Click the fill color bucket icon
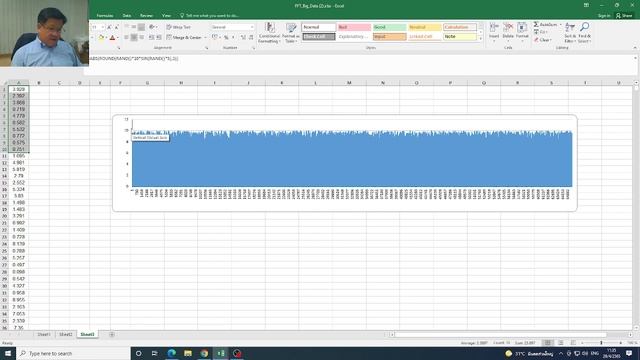The width and height of the screenshot is (640, 360). (101, 38)
